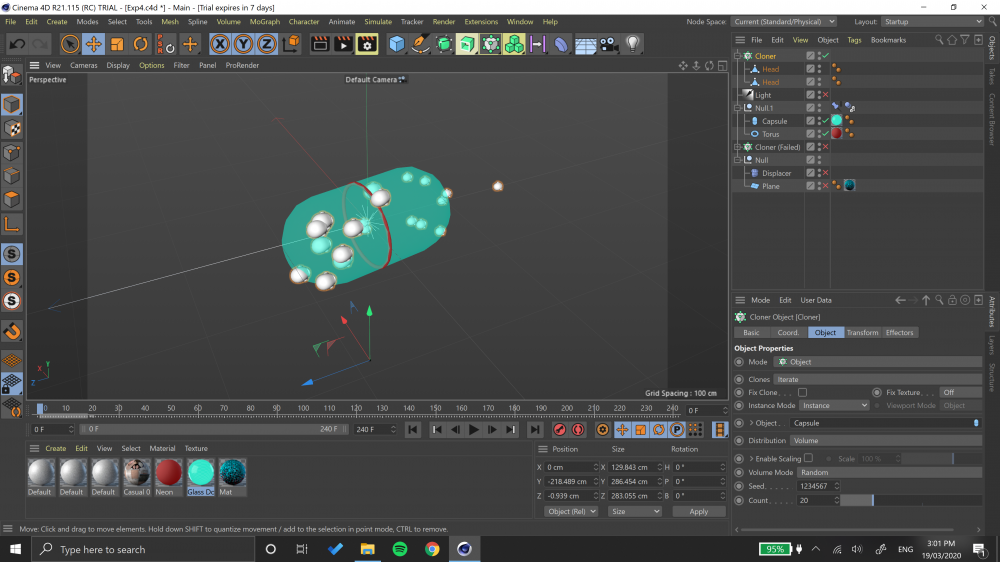Select the Neon red material swatch

click(x=168, y=473)
